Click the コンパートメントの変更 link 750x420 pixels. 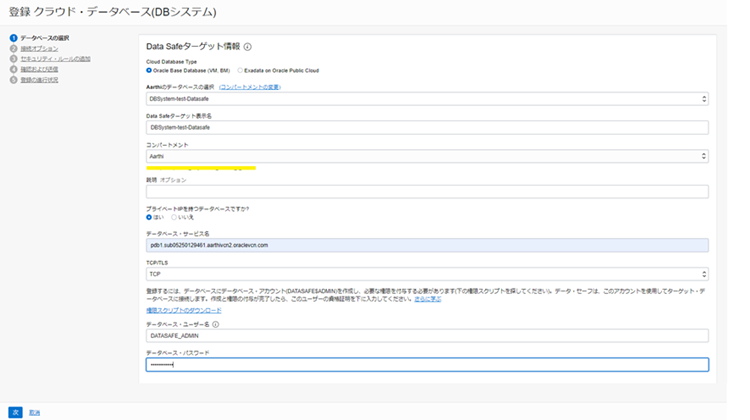pos(250,87)
